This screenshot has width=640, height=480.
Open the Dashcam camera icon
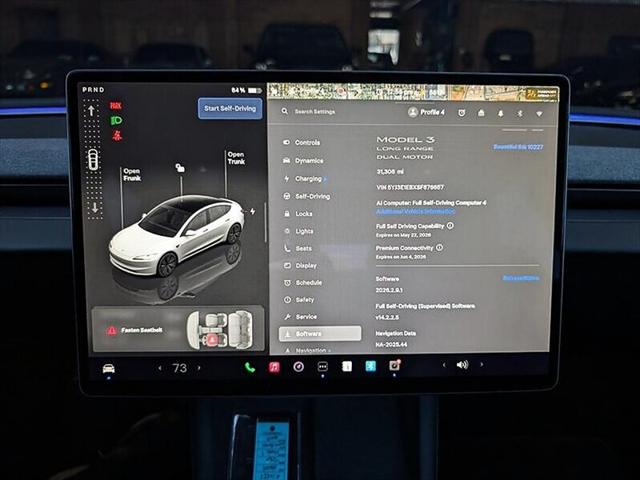[x=394, y=365]
